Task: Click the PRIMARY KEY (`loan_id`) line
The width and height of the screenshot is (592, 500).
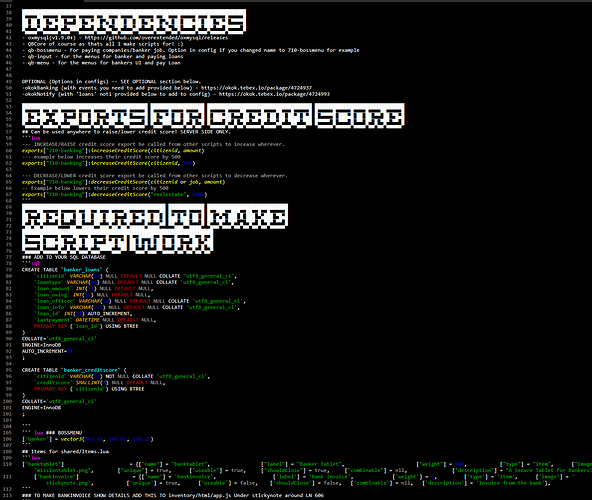Action: [86, 326]
